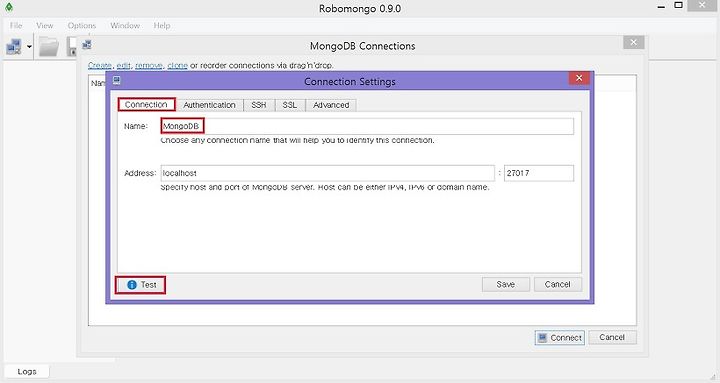Switch to the Advanced tab
Image resolution: width=720 pixels, height=383 pixels.
(331, 105)
